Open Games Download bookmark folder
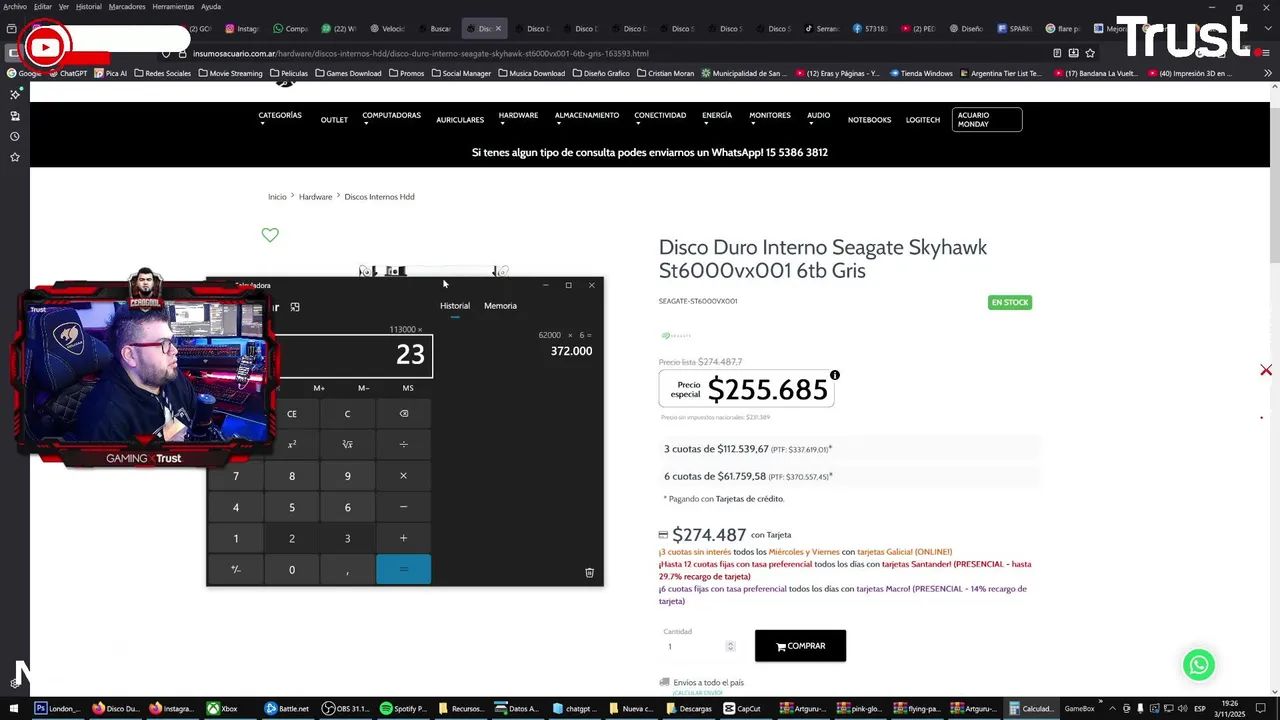Screen dimensions: 1280x720 [348, 73]
